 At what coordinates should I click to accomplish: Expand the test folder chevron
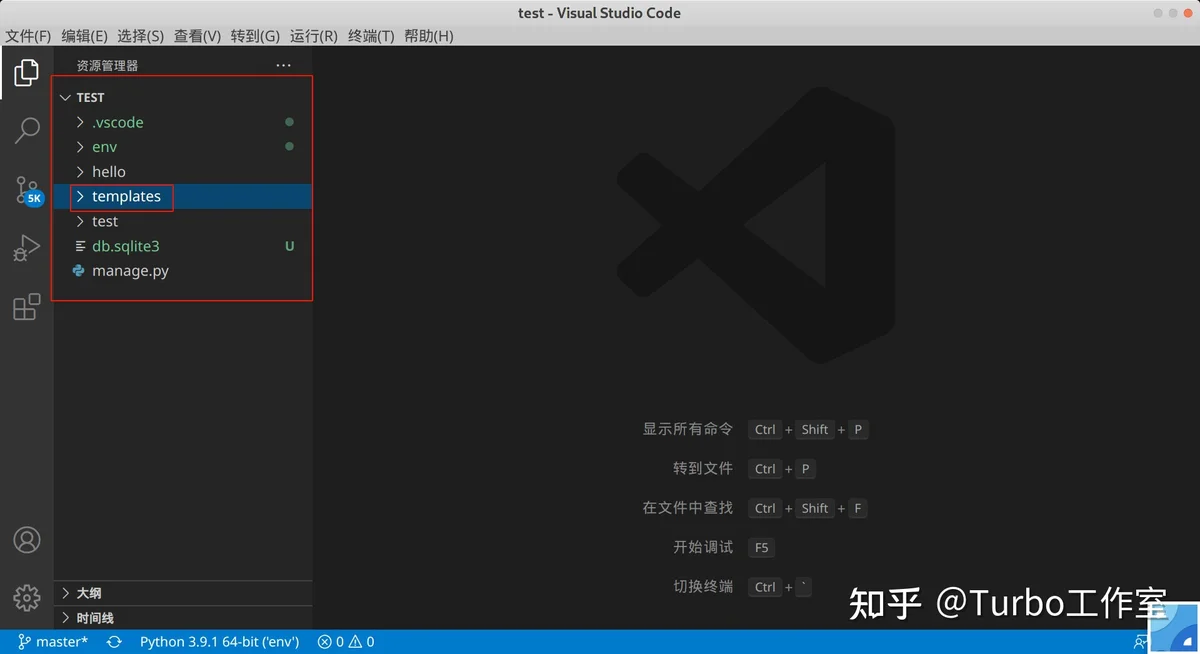tap(80, 222)
